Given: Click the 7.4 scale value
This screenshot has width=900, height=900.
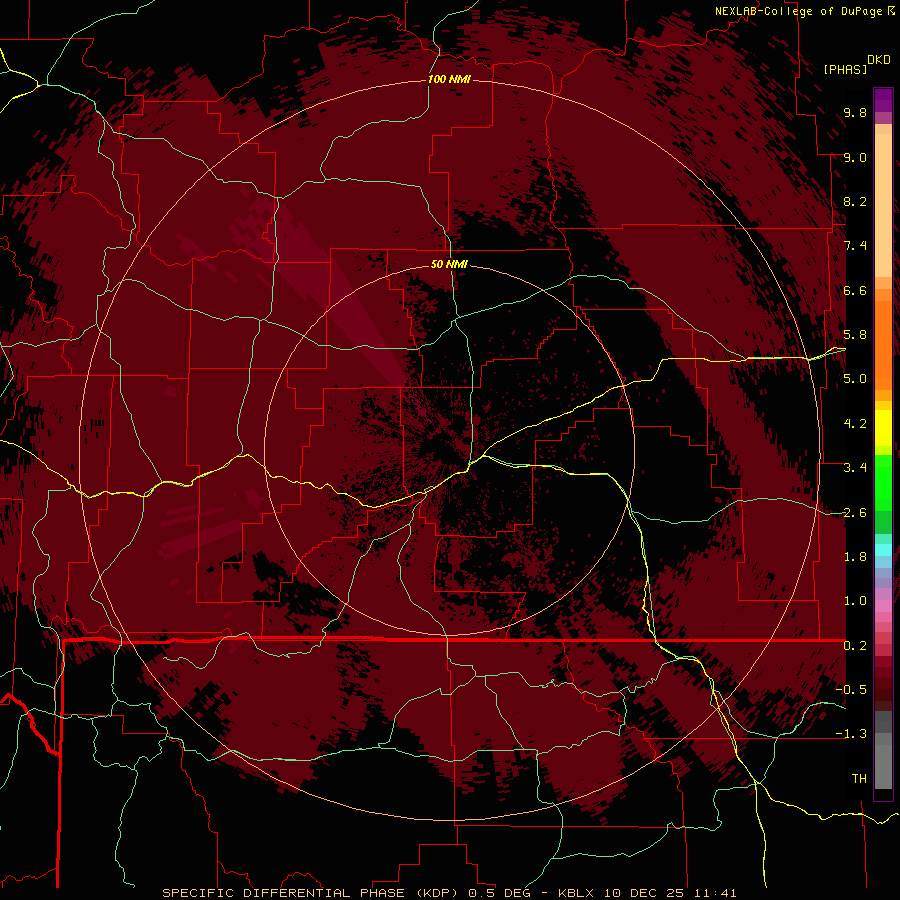Looking at the screenshot, I should 855,246.
